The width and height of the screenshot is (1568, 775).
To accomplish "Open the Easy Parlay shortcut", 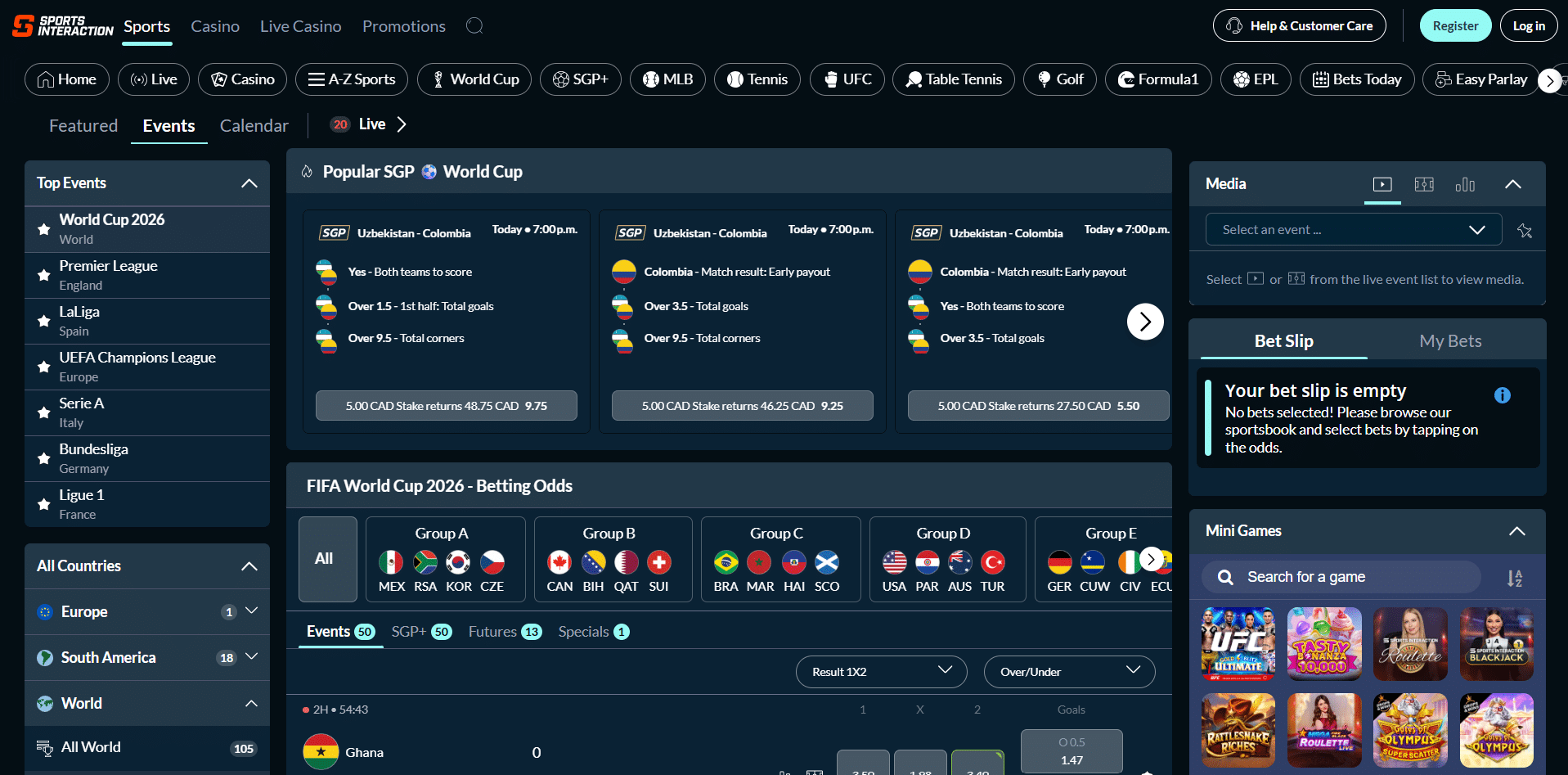I will click(1481, 79).
